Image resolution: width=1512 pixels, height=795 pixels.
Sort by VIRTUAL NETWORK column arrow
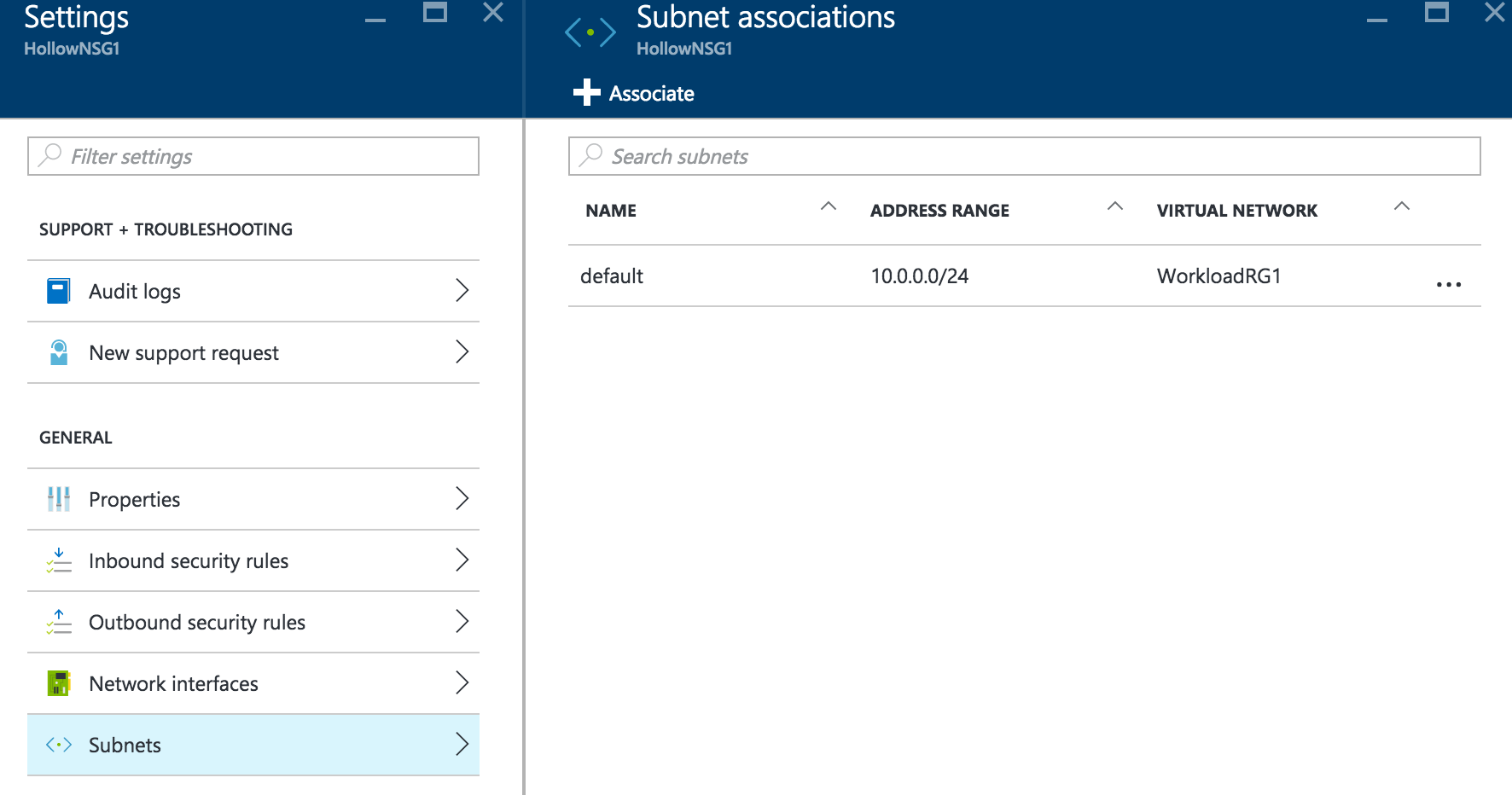coord(1401,206)
